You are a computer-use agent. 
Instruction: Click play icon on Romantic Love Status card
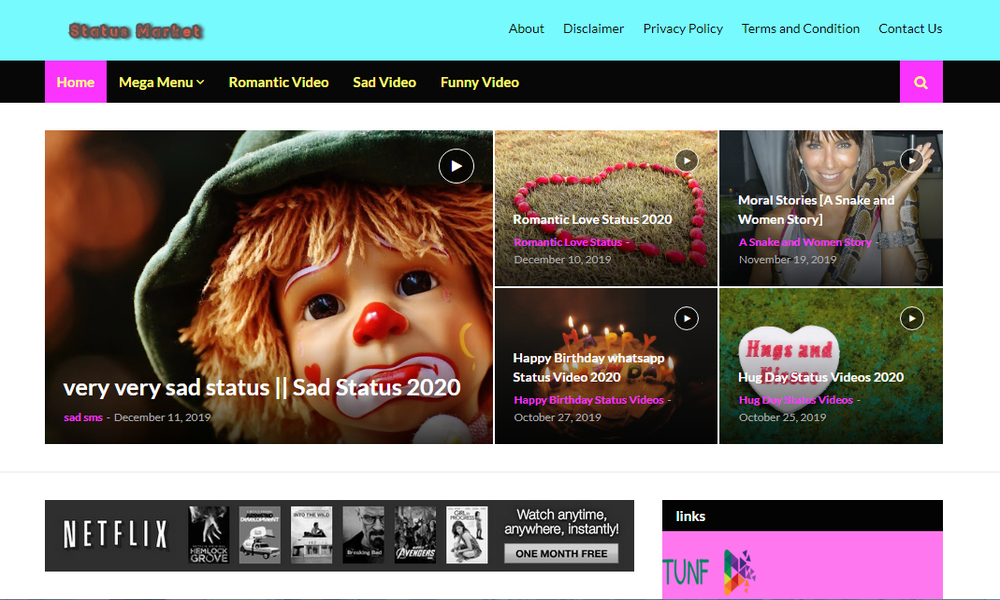point(686,160)
